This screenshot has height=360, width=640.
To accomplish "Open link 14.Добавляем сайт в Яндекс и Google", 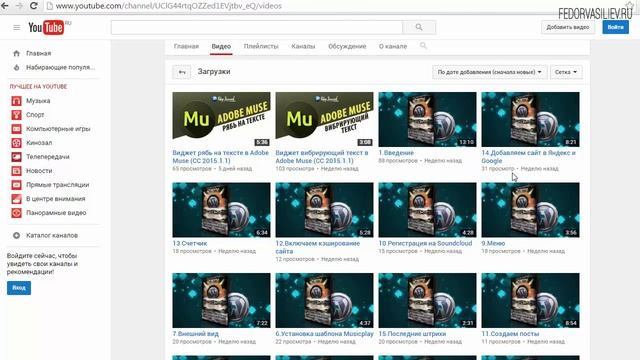I will point(528,157).
